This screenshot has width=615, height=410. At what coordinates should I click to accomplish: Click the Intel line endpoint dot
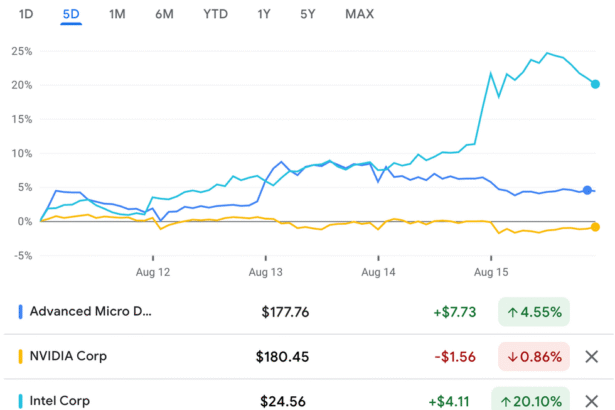(595, 84)
